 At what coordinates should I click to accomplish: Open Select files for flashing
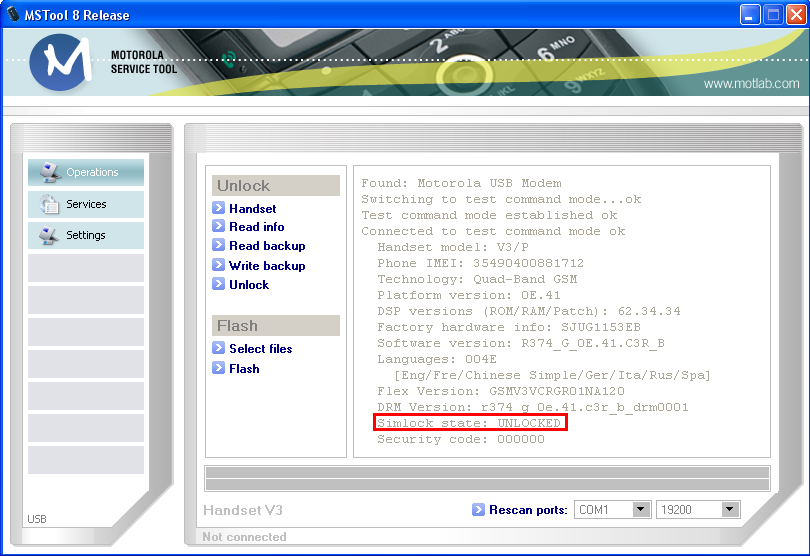tap(261, 349)
